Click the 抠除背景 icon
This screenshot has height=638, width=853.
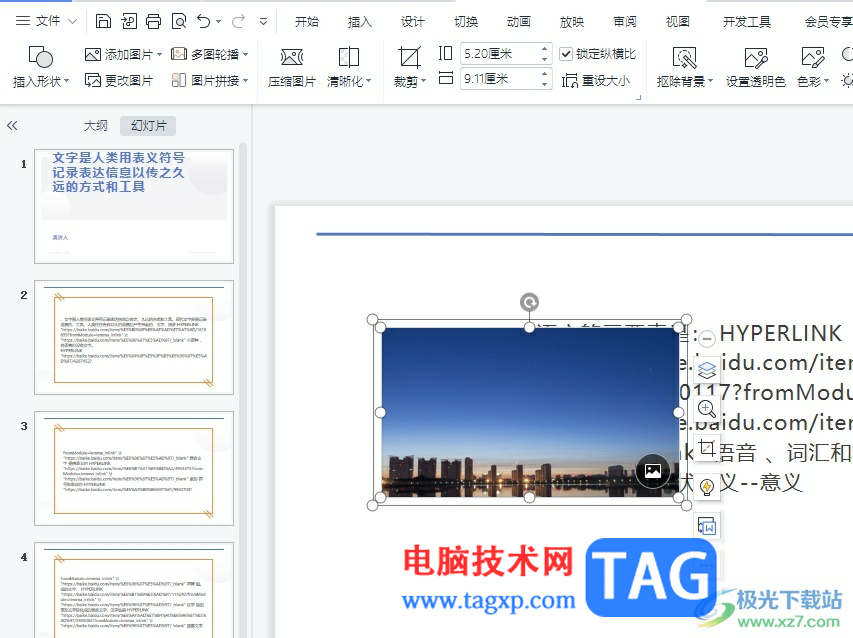(684, 58)
